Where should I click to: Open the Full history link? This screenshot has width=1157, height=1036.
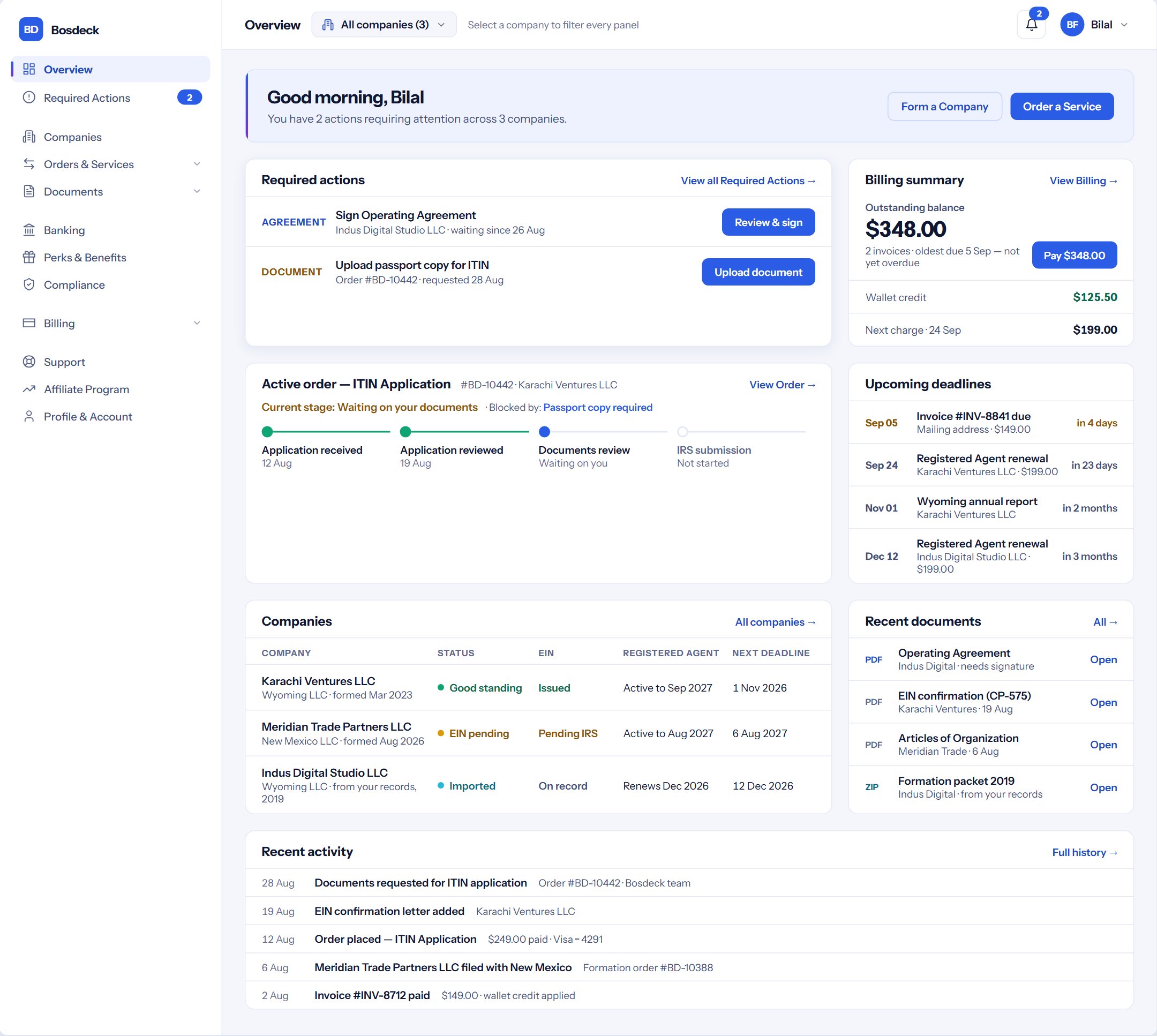pos(1085,852)
